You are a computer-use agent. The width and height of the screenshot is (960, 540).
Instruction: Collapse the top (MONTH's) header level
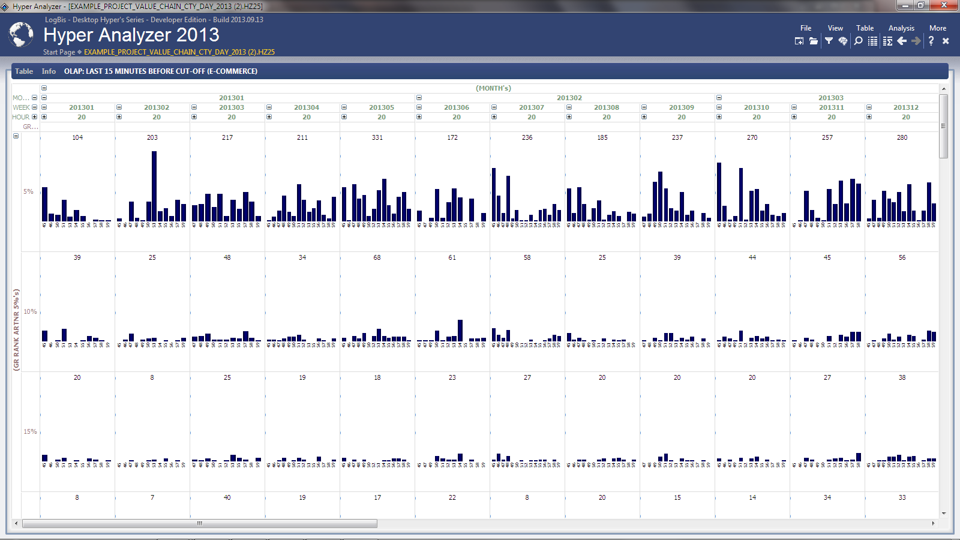click(x=44, y=88)
